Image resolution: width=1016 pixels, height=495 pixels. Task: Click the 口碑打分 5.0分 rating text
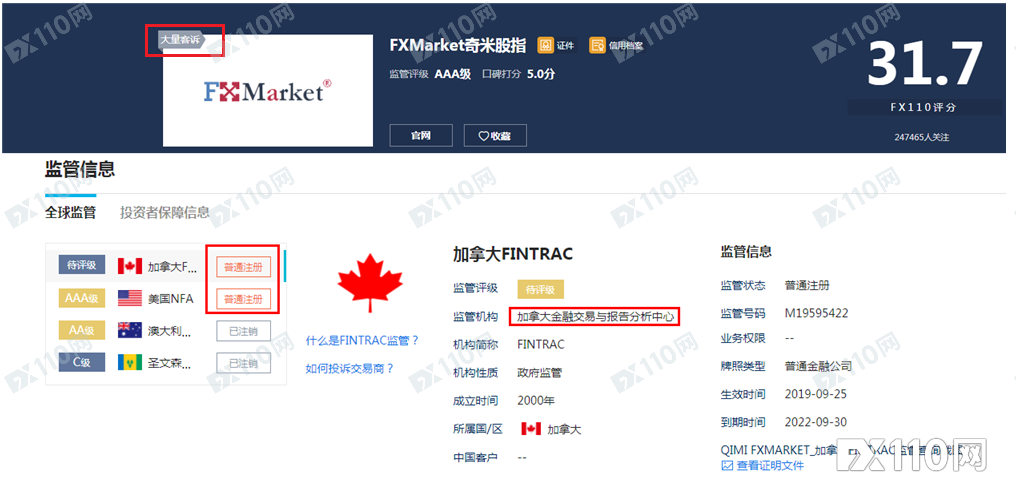pyautogui.click(x=518, y=74)
